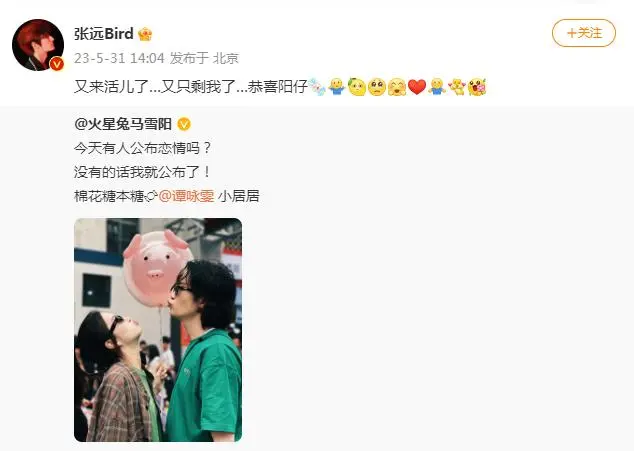The image size is (634, 451).
Task: Click the reposted text 今天有人公布恋情吗
Action: pos(143,148)
